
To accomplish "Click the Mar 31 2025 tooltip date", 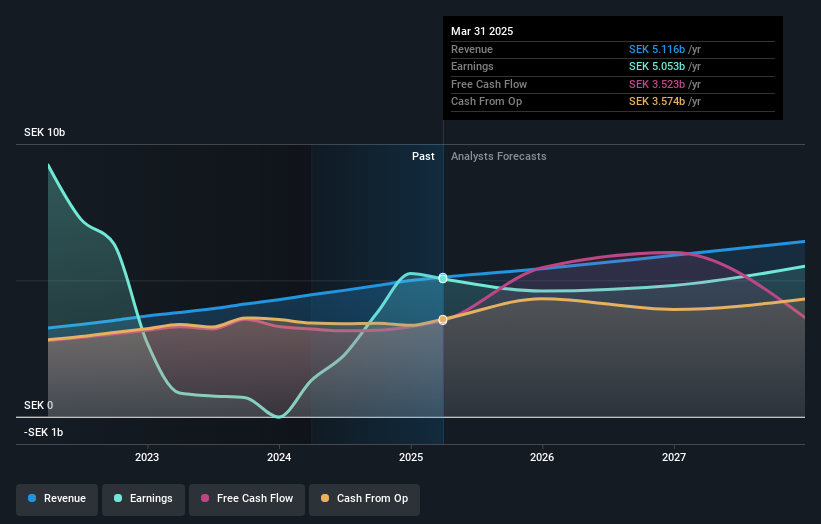I will coord(482,31).
